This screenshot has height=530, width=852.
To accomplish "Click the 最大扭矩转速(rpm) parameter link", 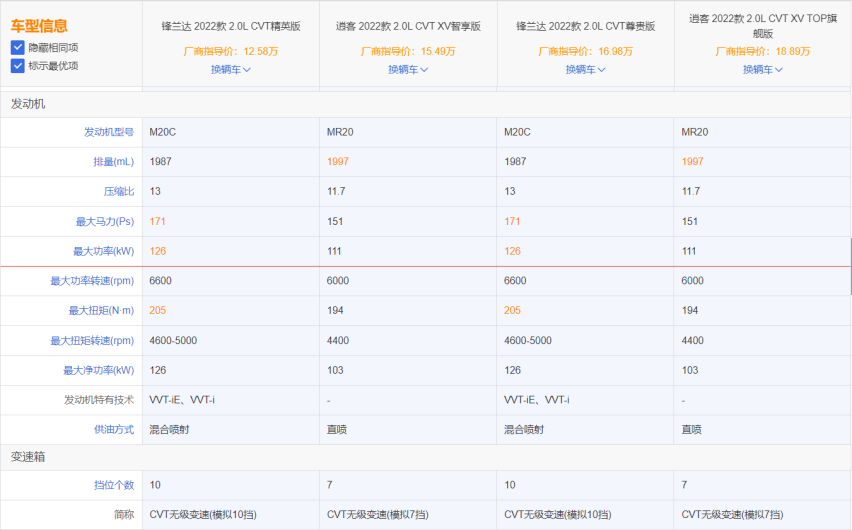I will (x=92, y=340).
